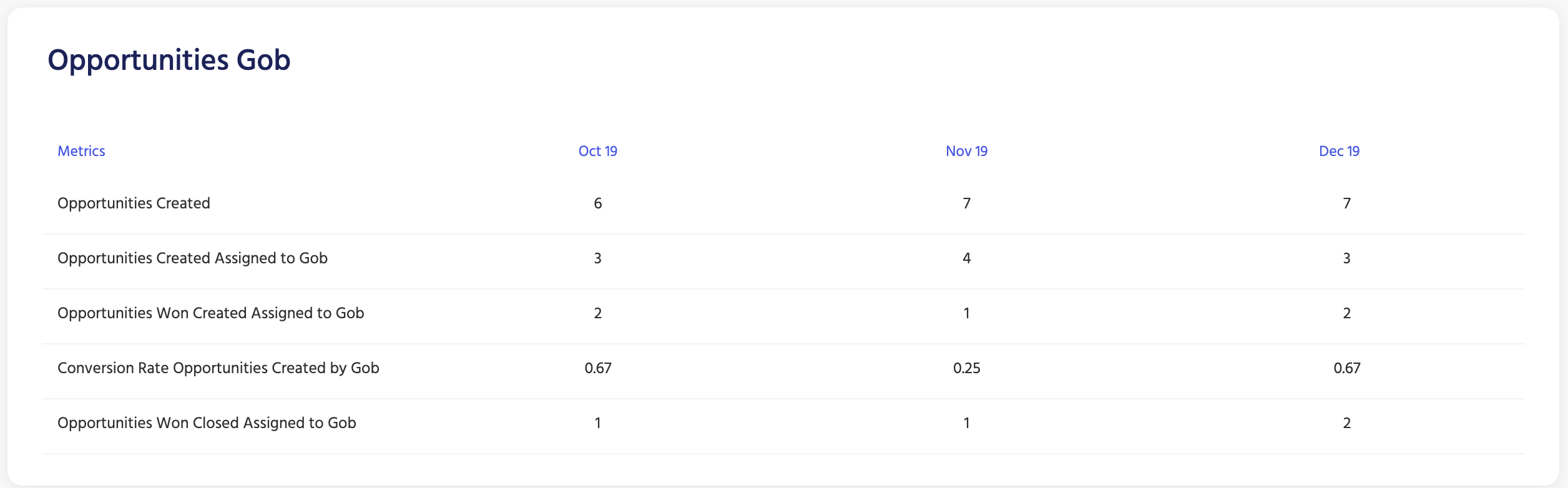Click Oct 19 conversion rate 0.67
The height and width of the screenshot is (488, 1568).
598,368
